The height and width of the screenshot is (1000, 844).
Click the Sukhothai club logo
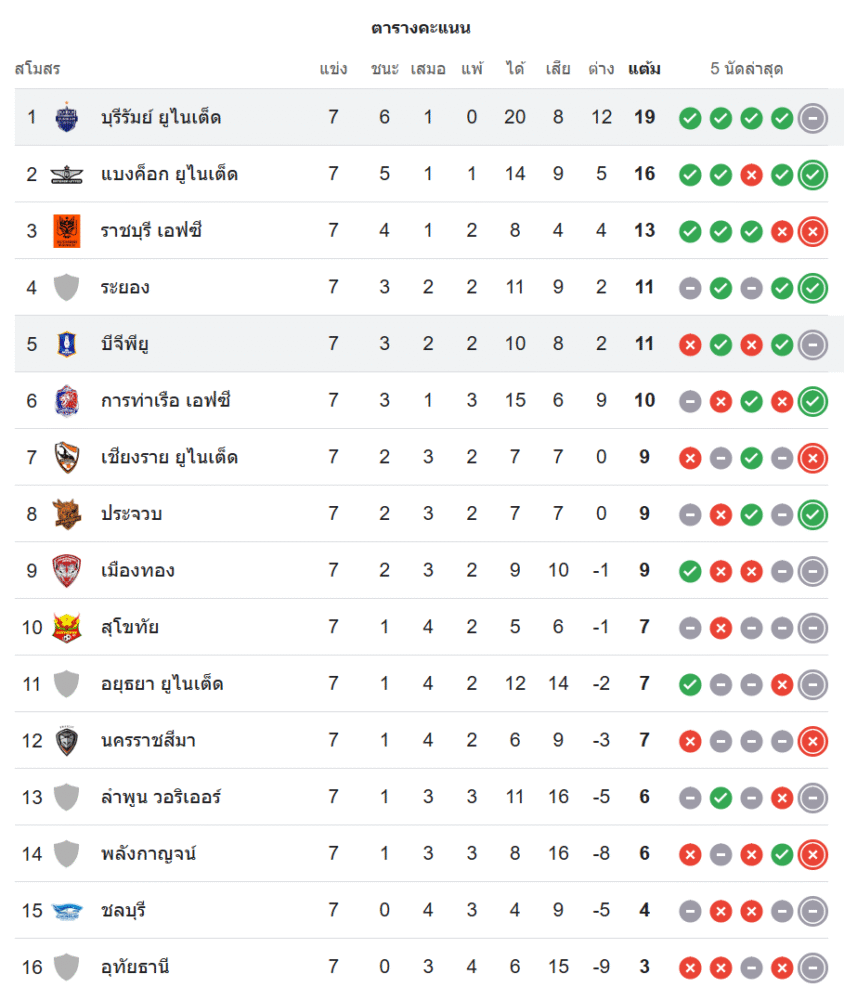click(x=66, y=628)
